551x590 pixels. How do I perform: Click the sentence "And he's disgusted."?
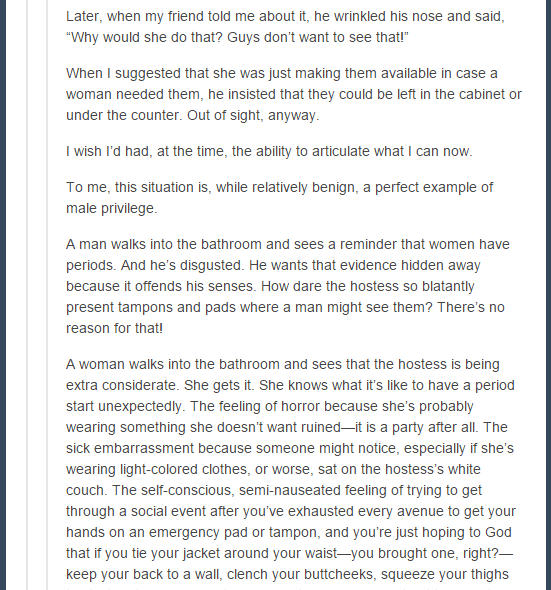point(182,265)
